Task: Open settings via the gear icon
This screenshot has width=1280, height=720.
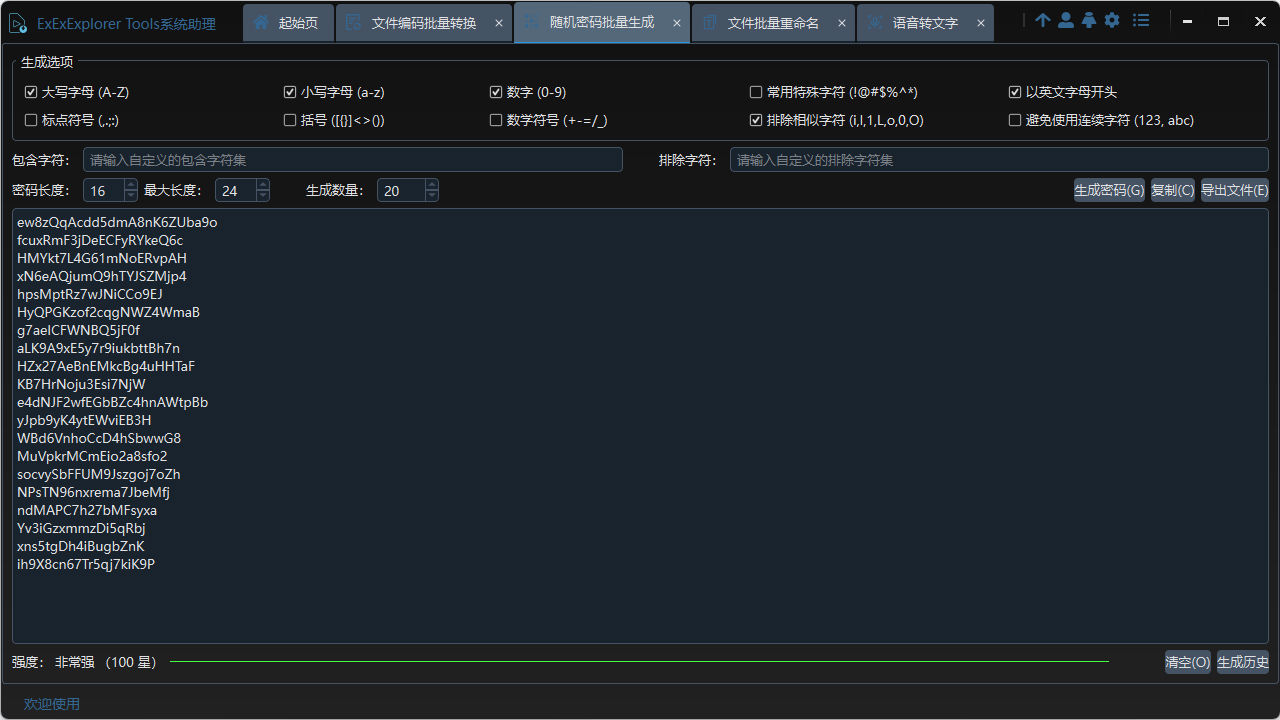Action: click(x=1112, y=20)
